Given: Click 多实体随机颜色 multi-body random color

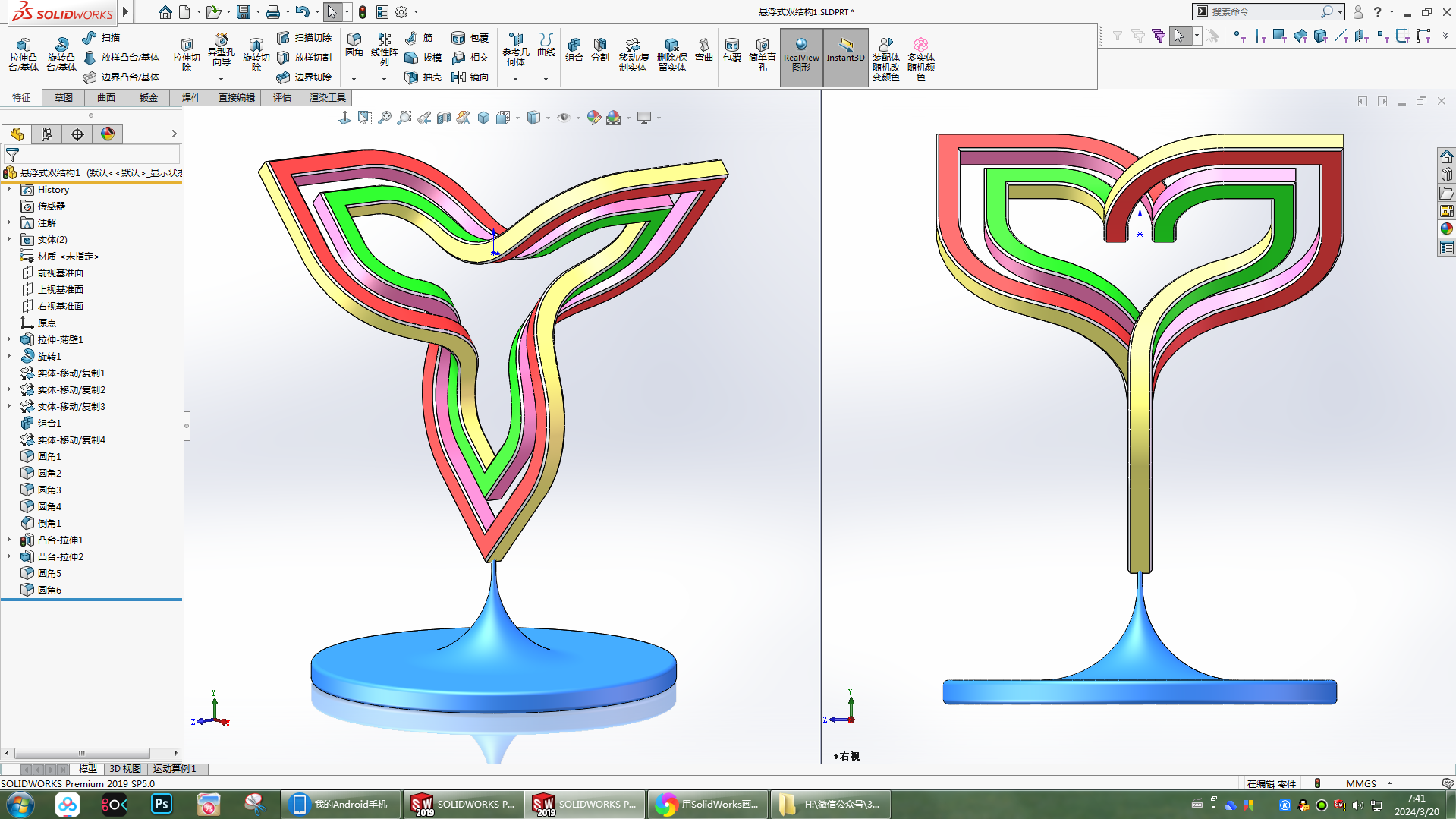Looking at the screenshot, I should pyautogui.click(x=921, y=59).
